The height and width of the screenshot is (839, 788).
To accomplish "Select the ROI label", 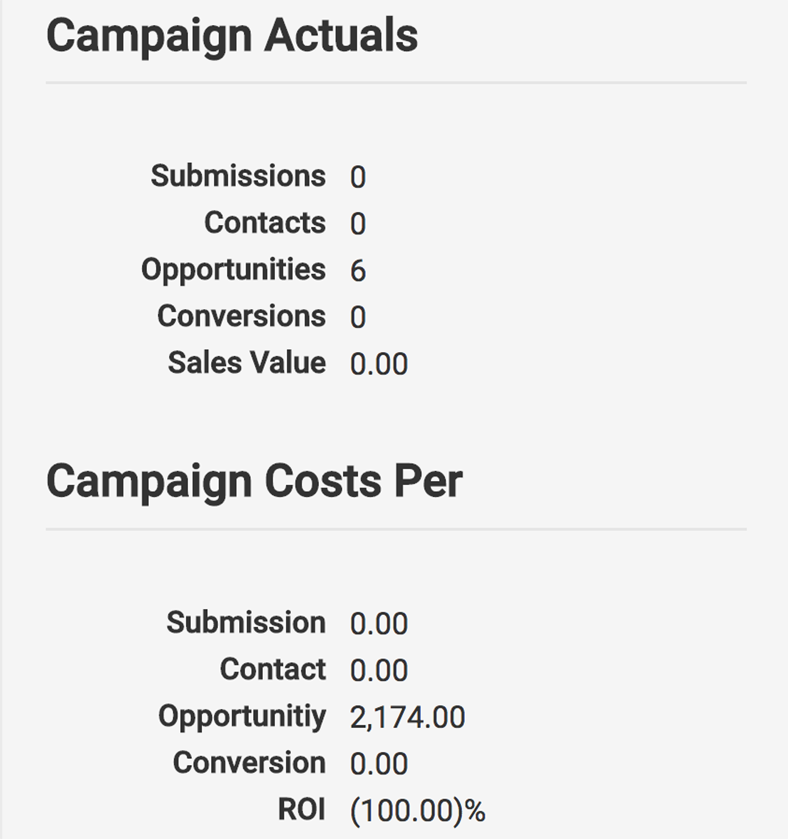I will point(302,809).
